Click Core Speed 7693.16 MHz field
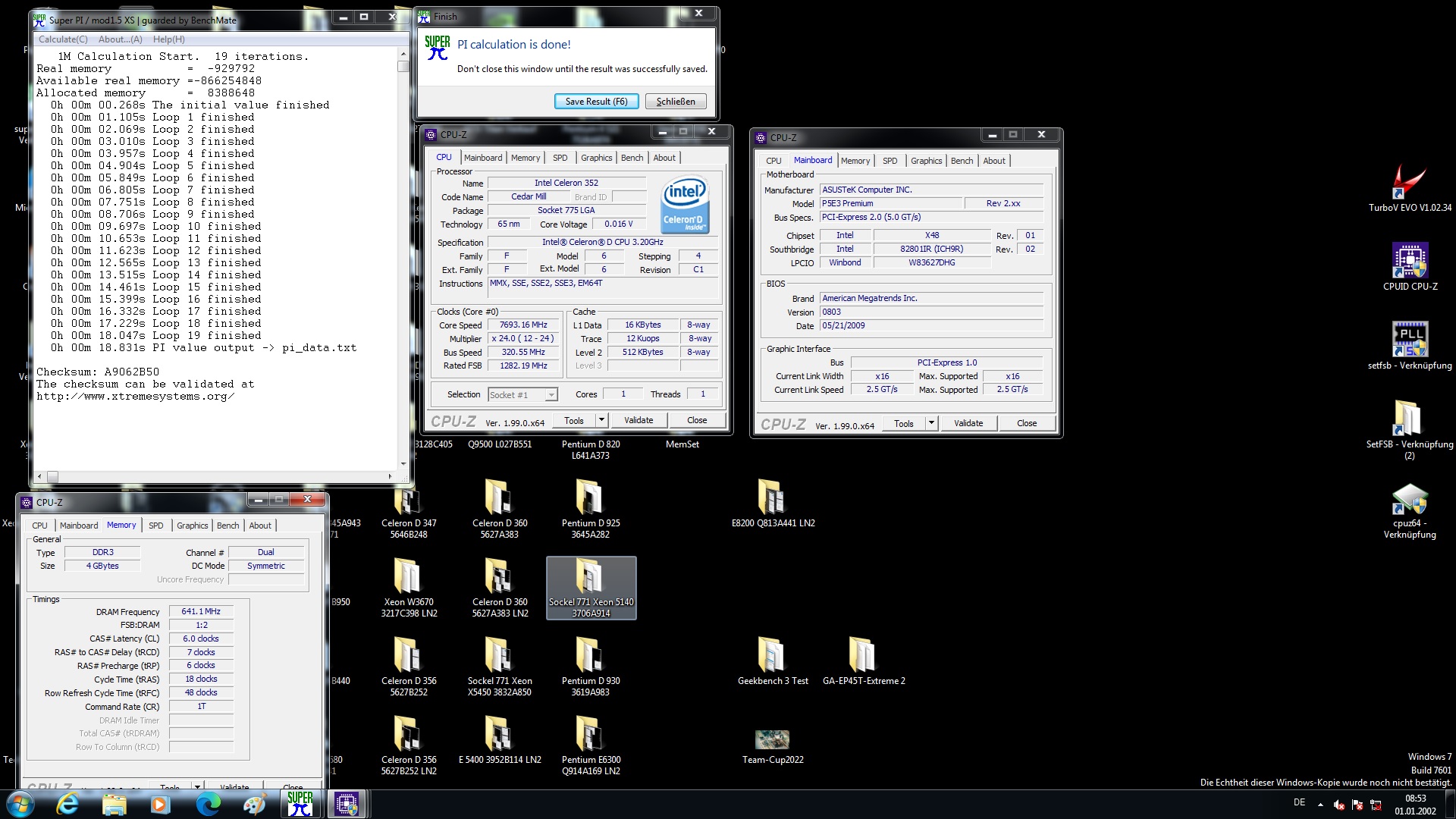Screen dimensions: 1456x819 523,325
